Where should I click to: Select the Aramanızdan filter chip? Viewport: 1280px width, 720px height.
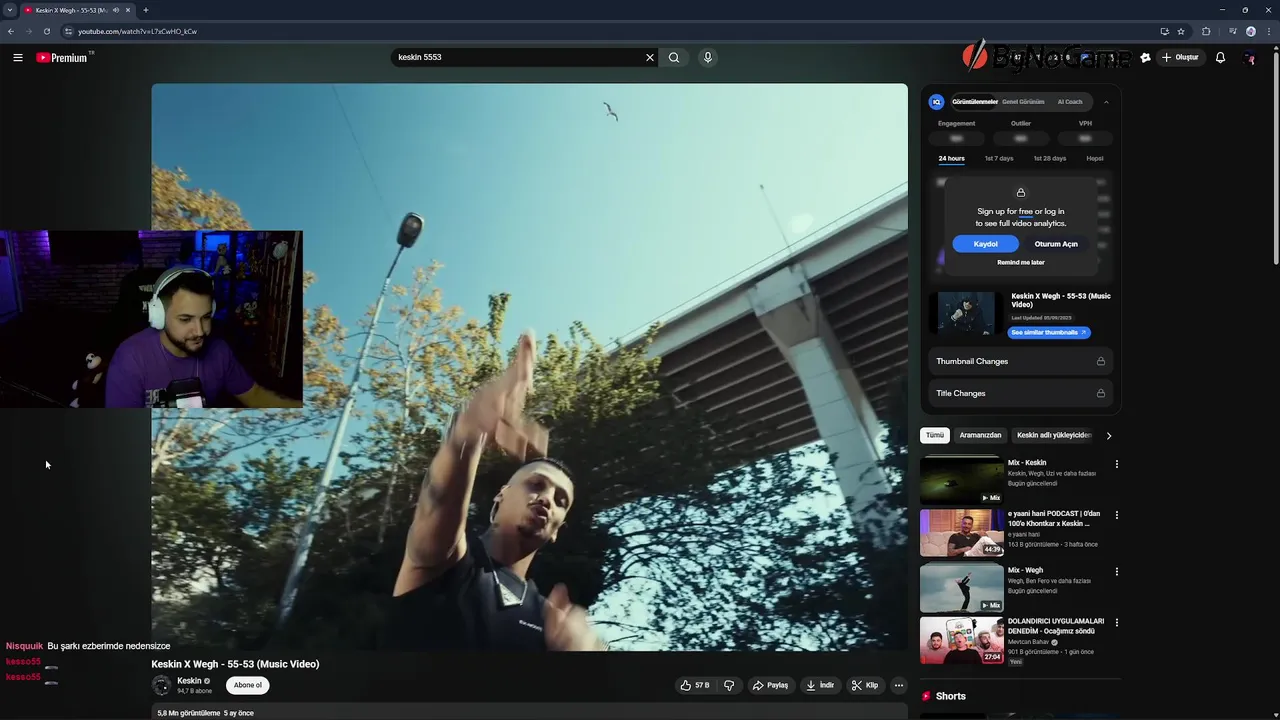click(x=980, y=435)
